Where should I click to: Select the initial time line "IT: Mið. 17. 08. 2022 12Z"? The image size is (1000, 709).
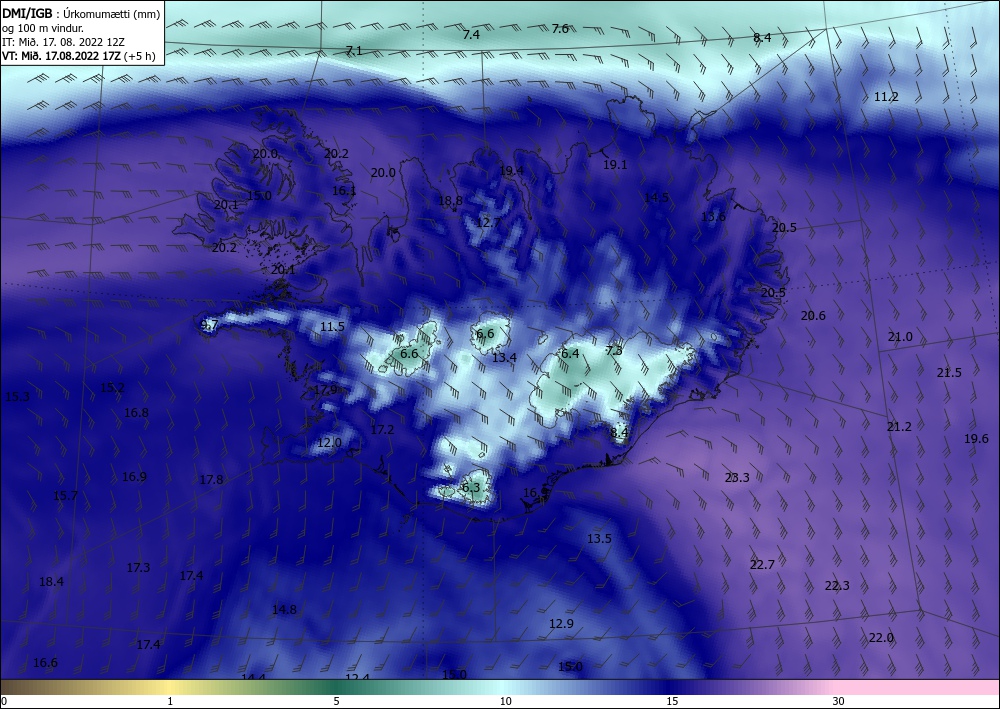(62, 42)
